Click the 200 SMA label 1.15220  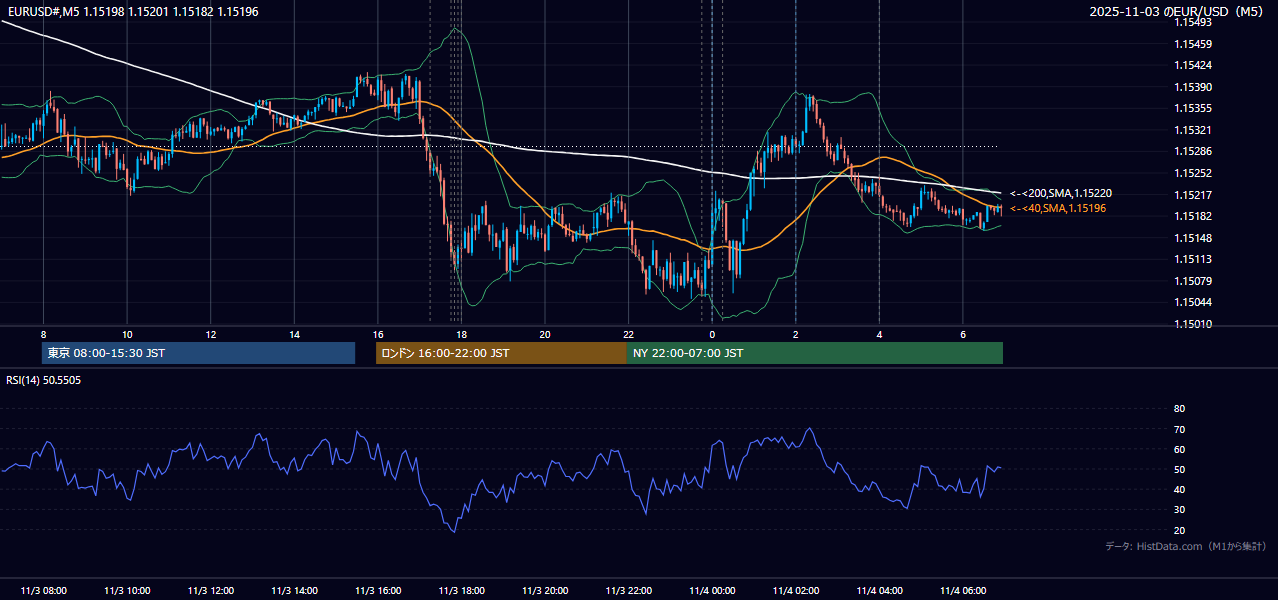(x=1061, y=193)
